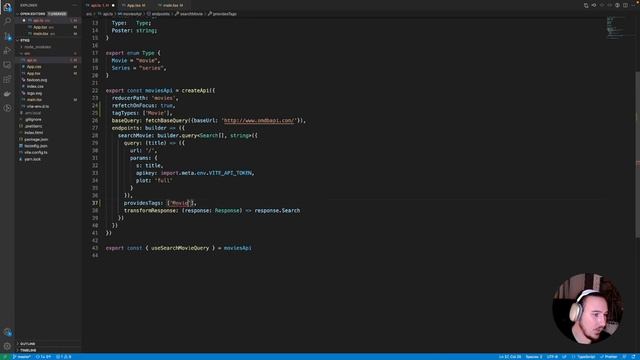Screen dimensions: 640x360
Task: Open logo.svg in the file tree
Action: click(34, 93)
